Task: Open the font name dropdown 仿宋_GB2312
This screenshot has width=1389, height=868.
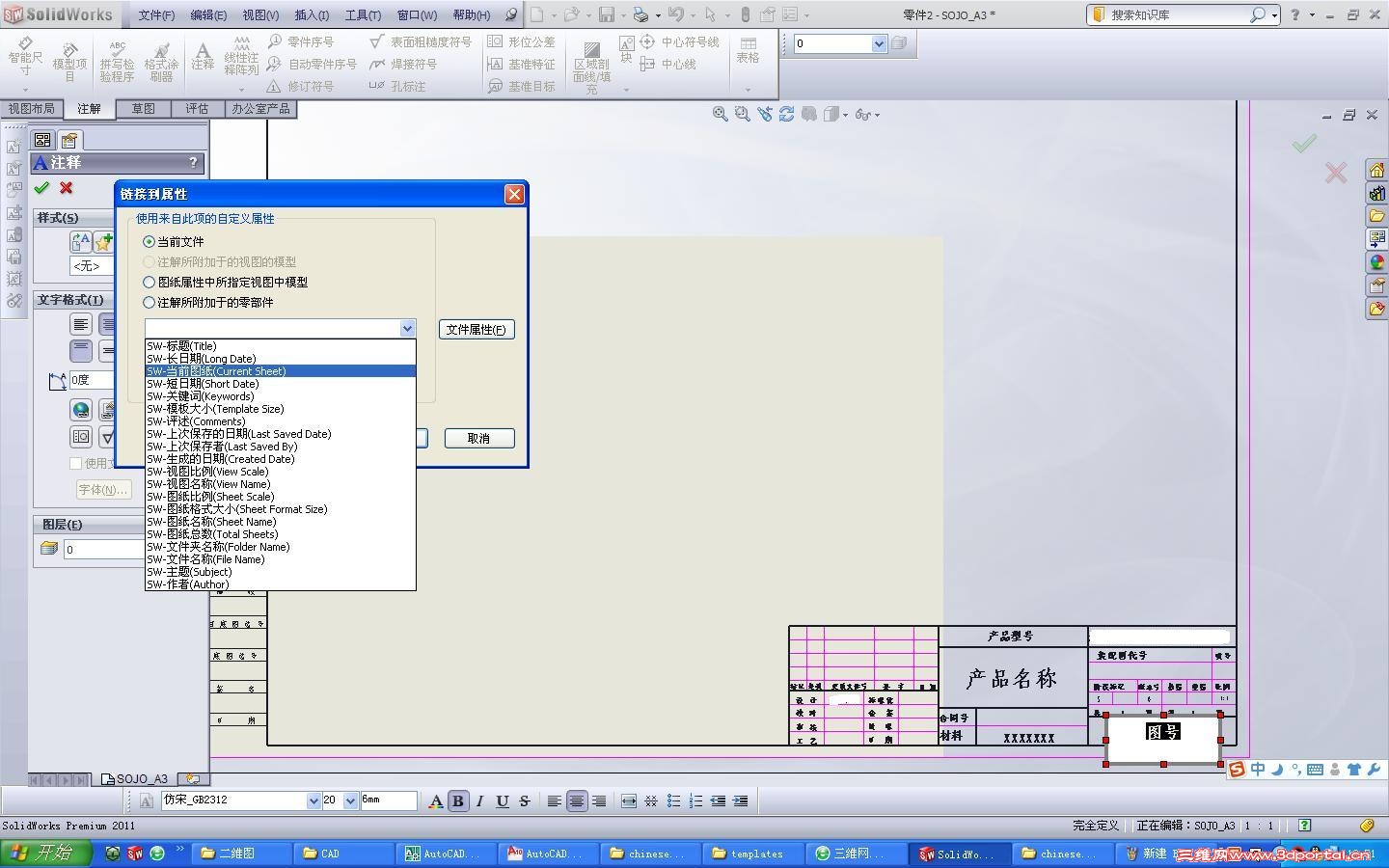Action: [x=313, y=800]
